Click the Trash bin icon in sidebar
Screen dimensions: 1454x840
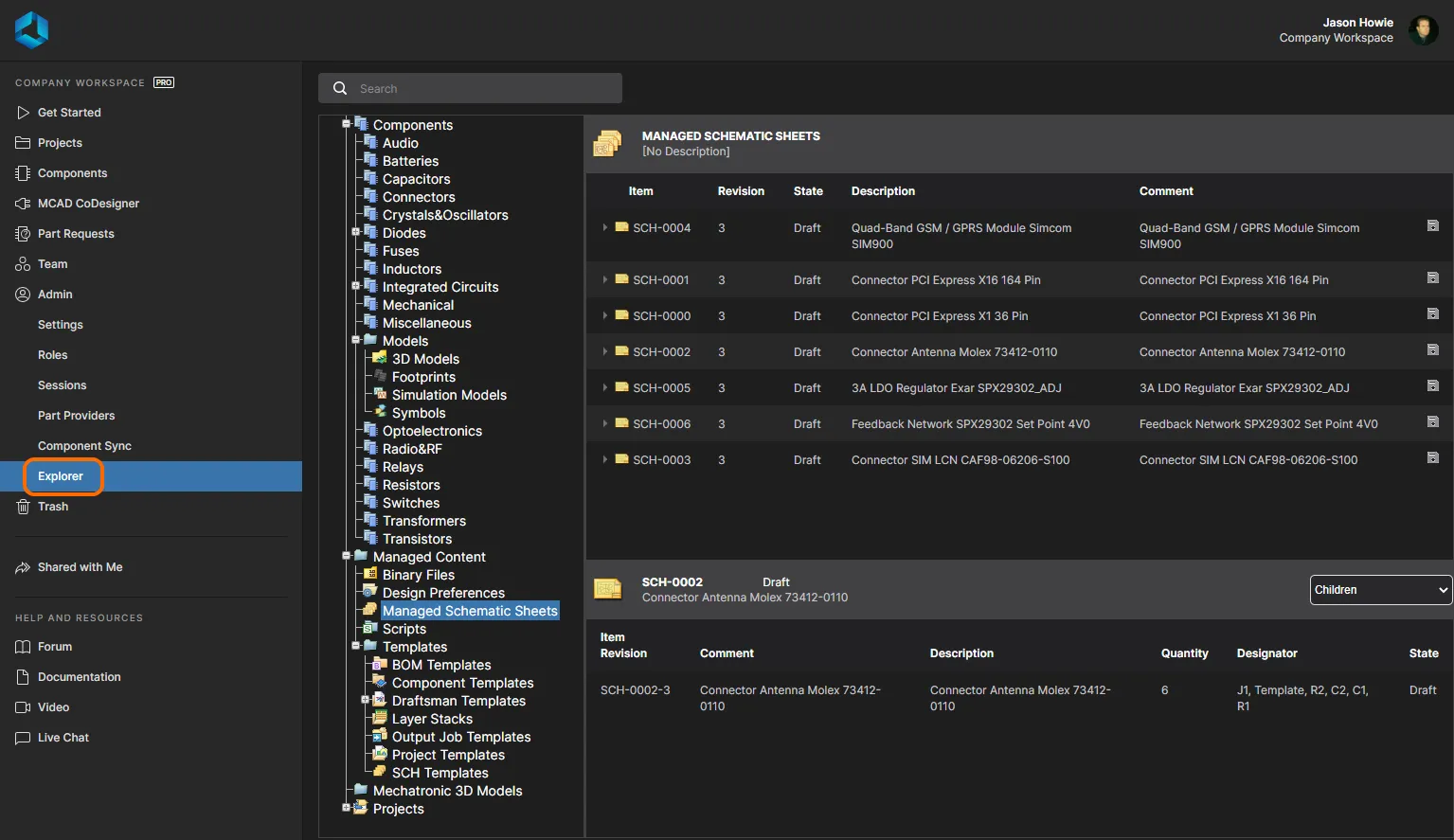[x=23, y=507]
